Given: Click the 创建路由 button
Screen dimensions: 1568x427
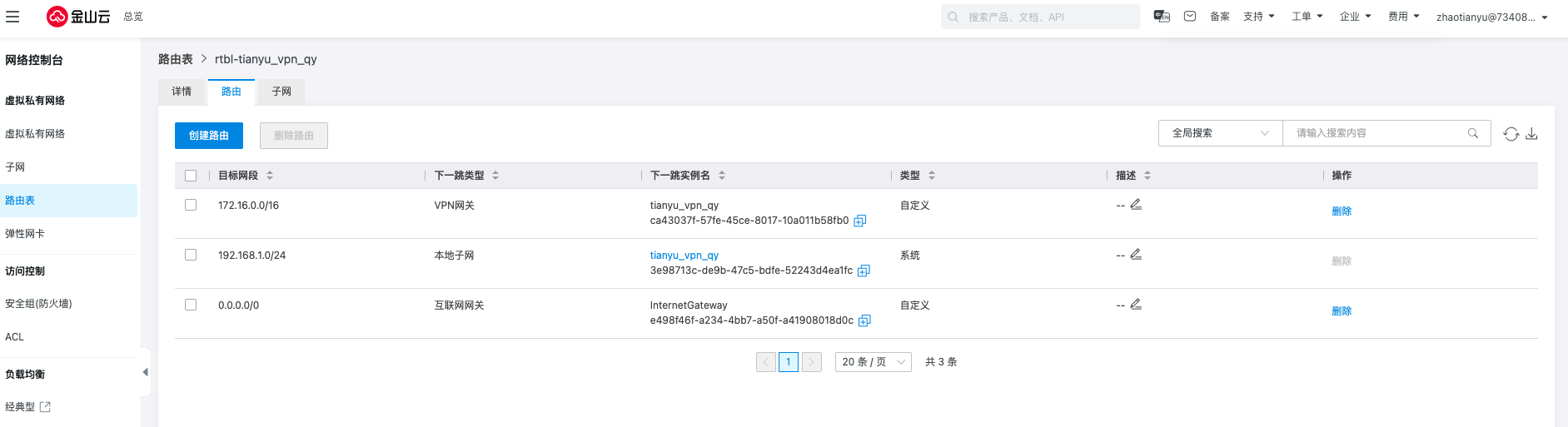Looking at the screenshot, I should (x=209, y=136).
